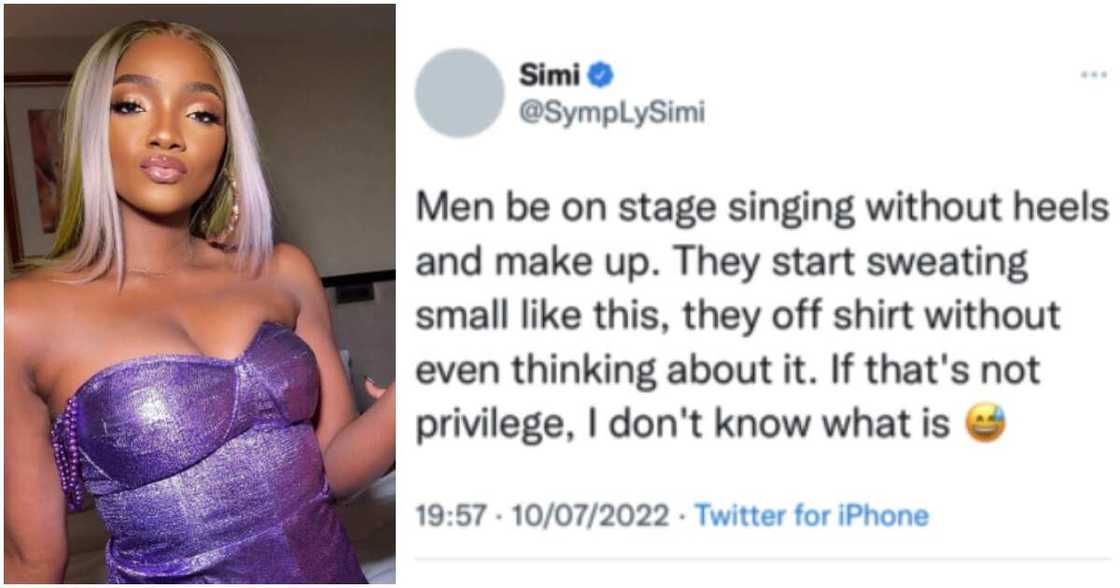Click the display name "Simi"
1120x588 pixels.
coord(549,74)
